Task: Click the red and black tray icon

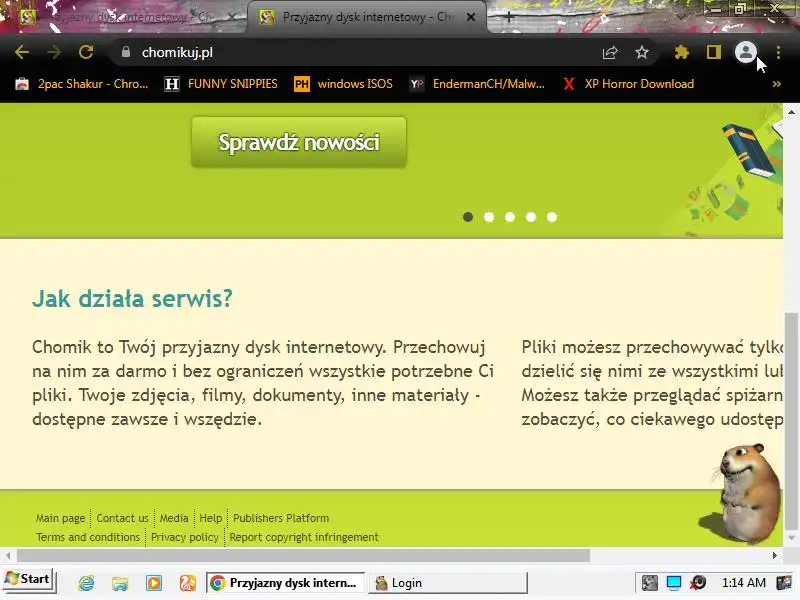Action: coord(698,583)
